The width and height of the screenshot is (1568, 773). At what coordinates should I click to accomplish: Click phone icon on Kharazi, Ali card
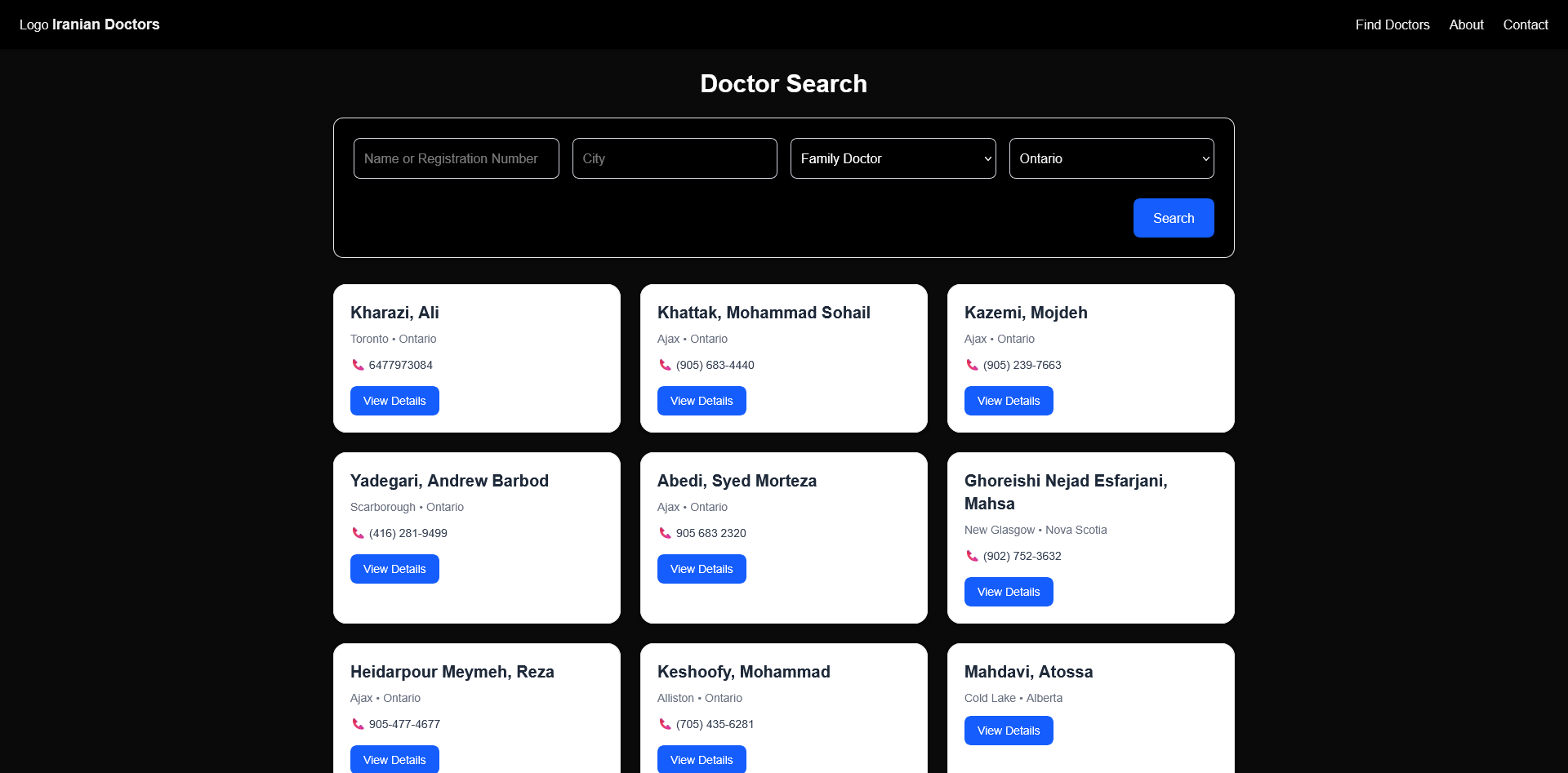358,365
